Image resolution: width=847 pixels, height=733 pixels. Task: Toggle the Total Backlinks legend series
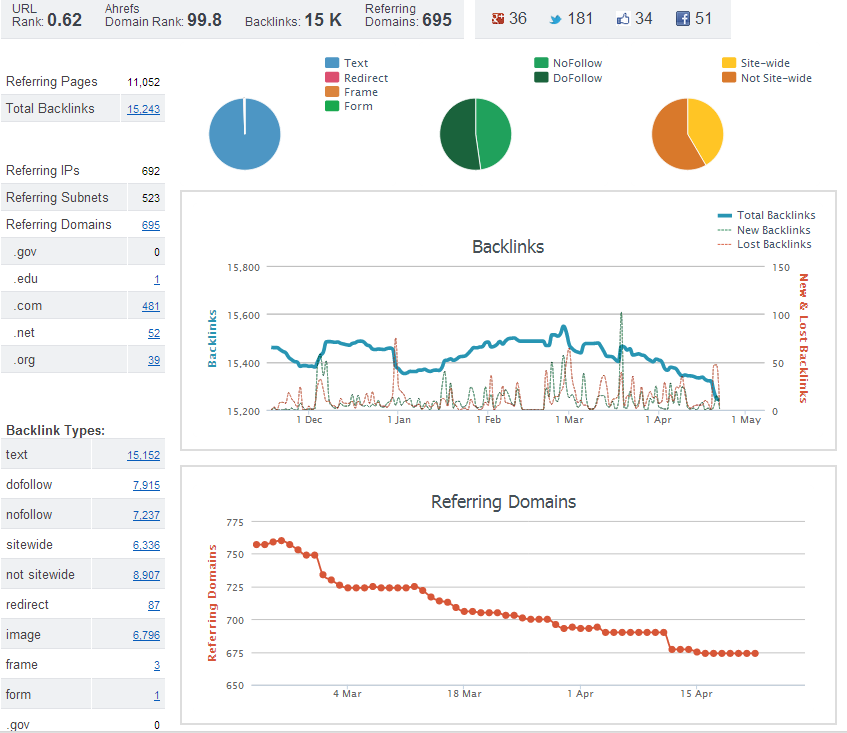[x=766, y=215]
